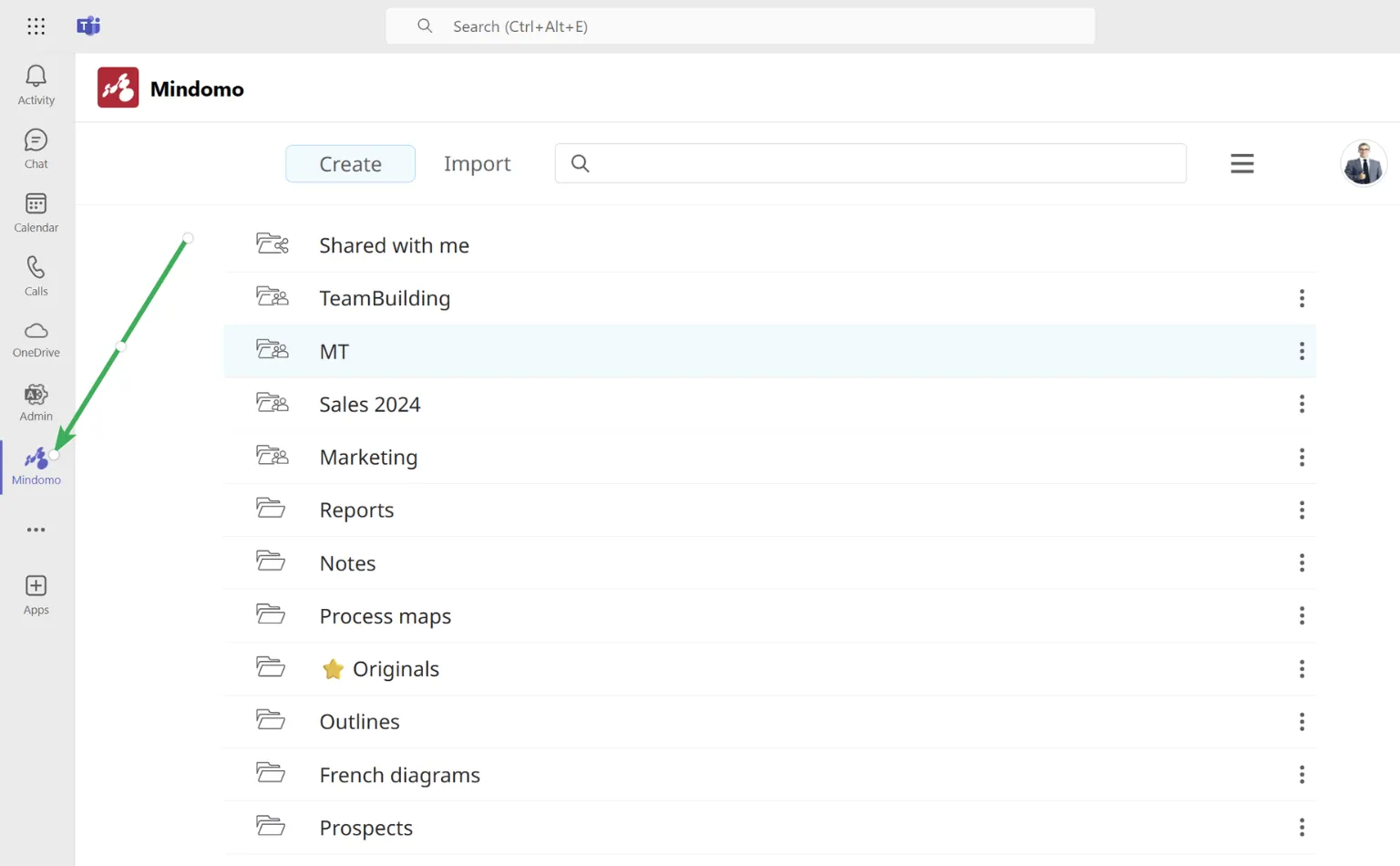This screenshot has height=866, width=1400.
Task: Click the MT shared folder icon
Action: (x=272, y=349)
